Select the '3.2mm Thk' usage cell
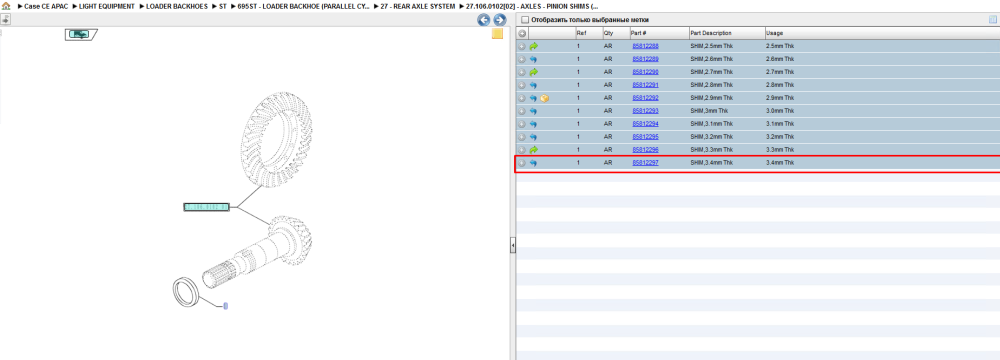Viewport: 1000px width, 360px height. 780,137
